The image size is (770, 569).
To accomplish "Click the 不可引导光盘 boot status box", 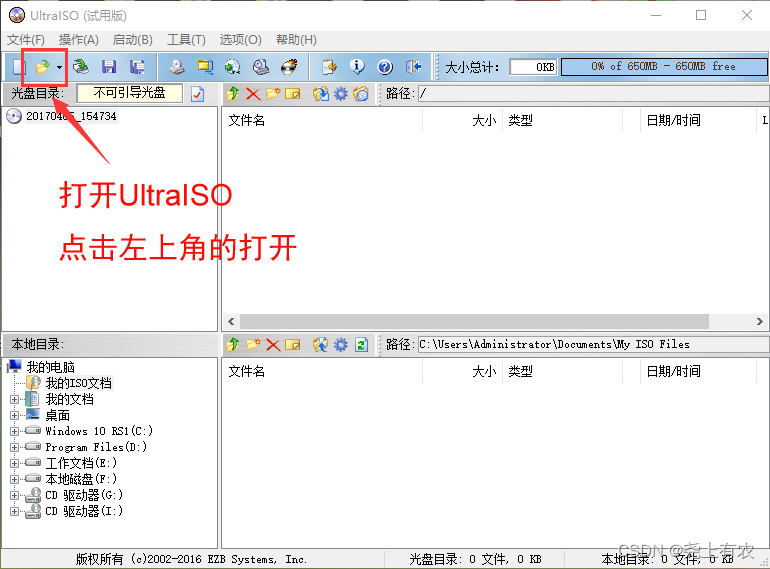I will 130,93.
